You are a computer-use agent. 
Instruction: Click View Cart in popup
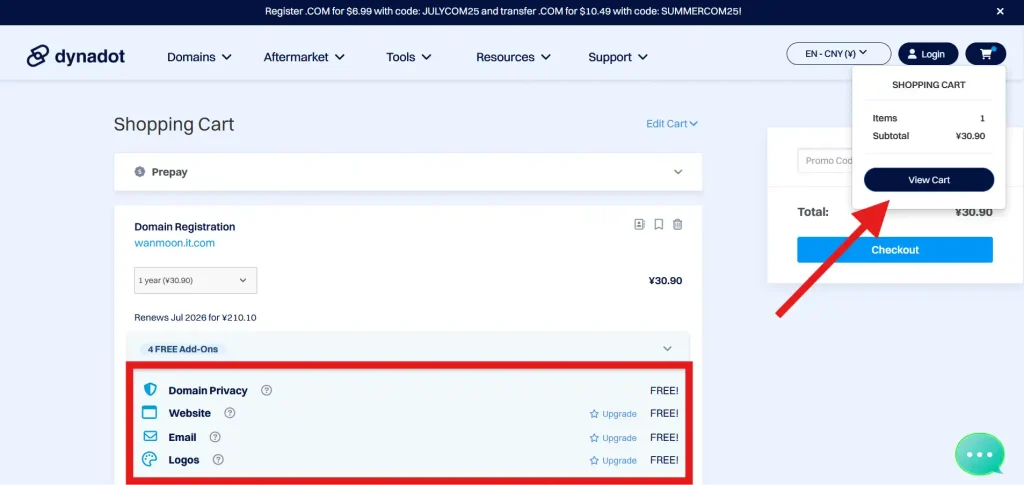[929, 180]
